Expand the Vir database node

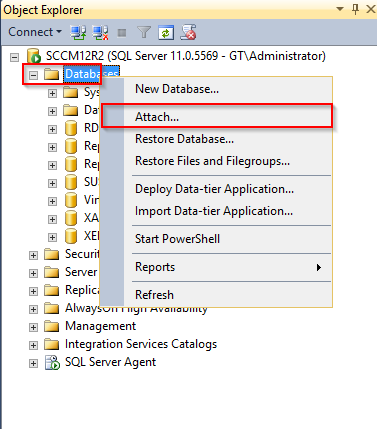click(x=52, y=201)
